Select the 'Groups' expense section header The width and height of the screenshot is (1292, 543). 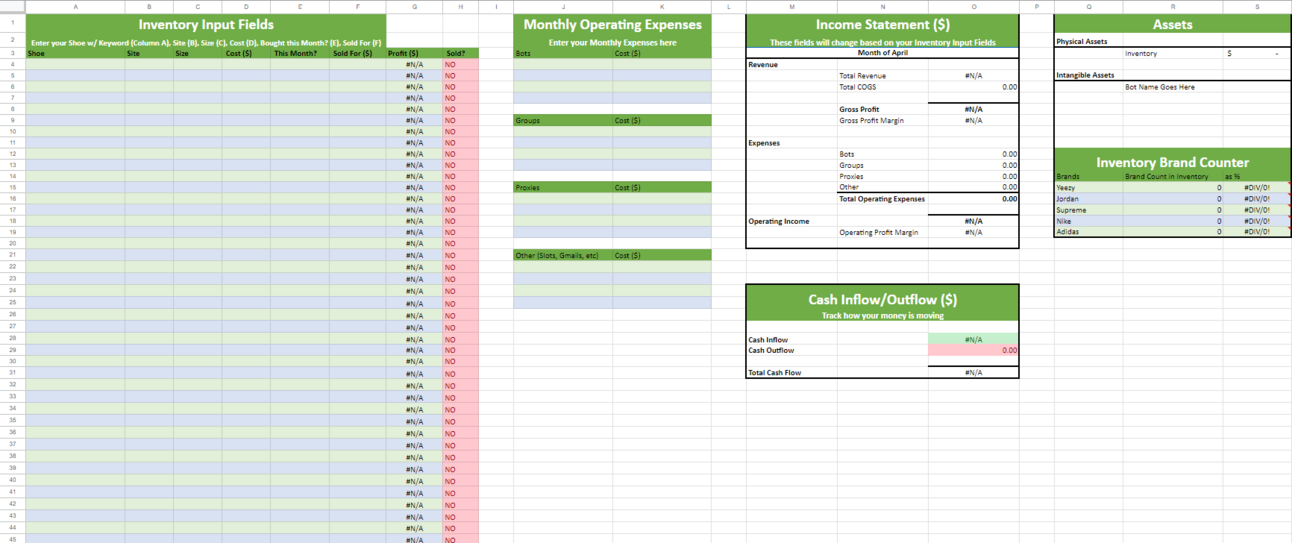563,120
